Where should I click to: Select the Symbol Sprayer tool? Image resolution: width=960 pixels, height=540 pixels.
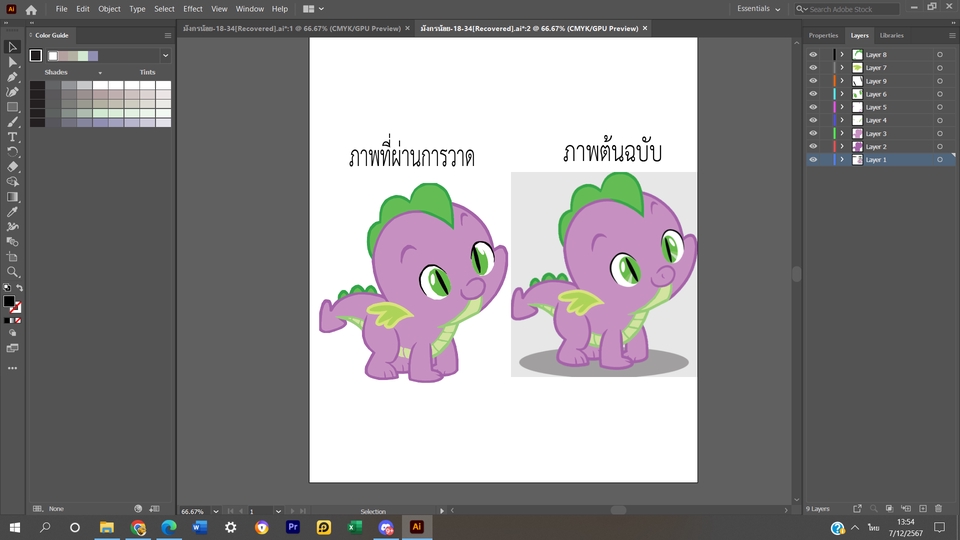pyautogui.click(x=12, y=227)
